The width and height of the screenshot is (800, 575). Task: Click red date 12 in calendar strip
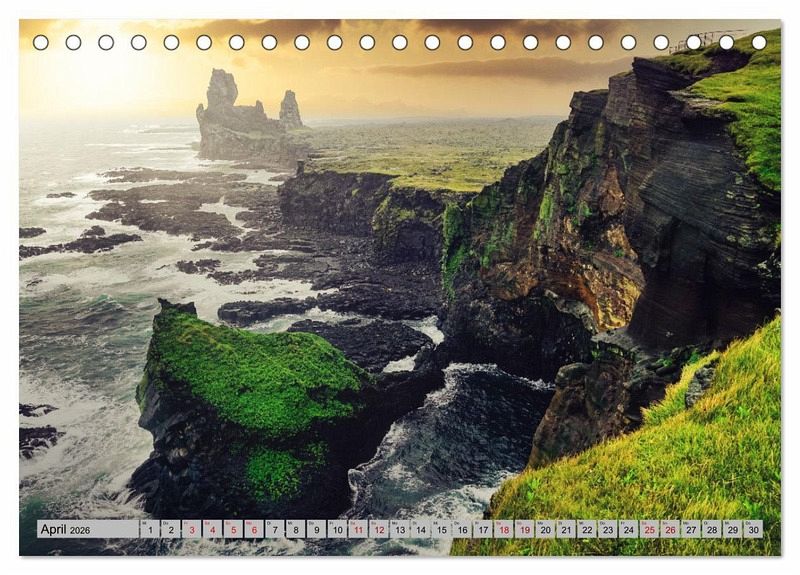click(x=379, y=530)
